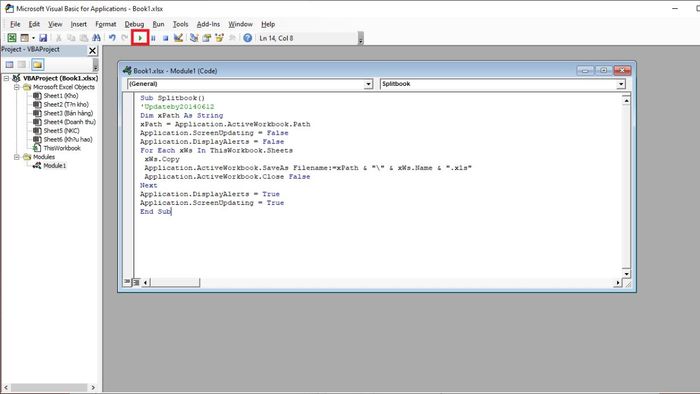Click Project pane scroll left arrow
This screenshot has height=394, width=700.
6,387
